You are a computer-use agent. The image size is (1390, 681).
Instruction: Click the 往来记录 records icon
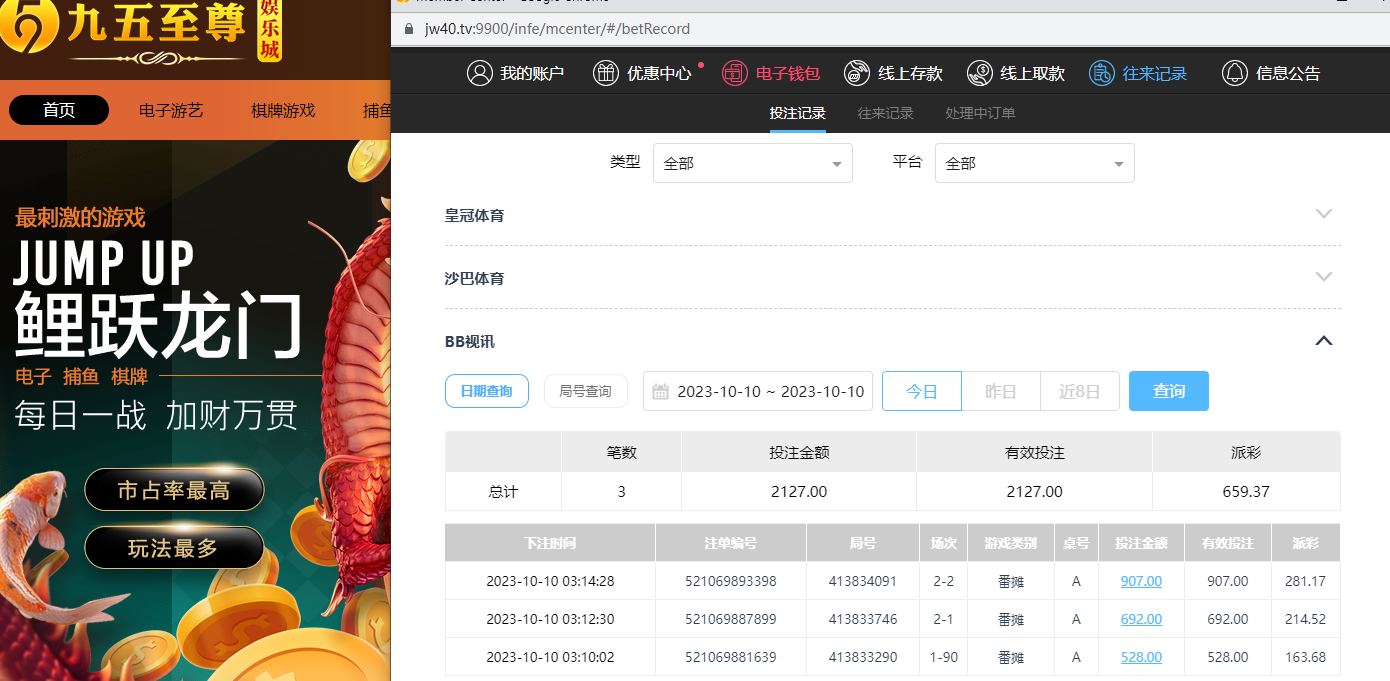tap(1102, 73)
